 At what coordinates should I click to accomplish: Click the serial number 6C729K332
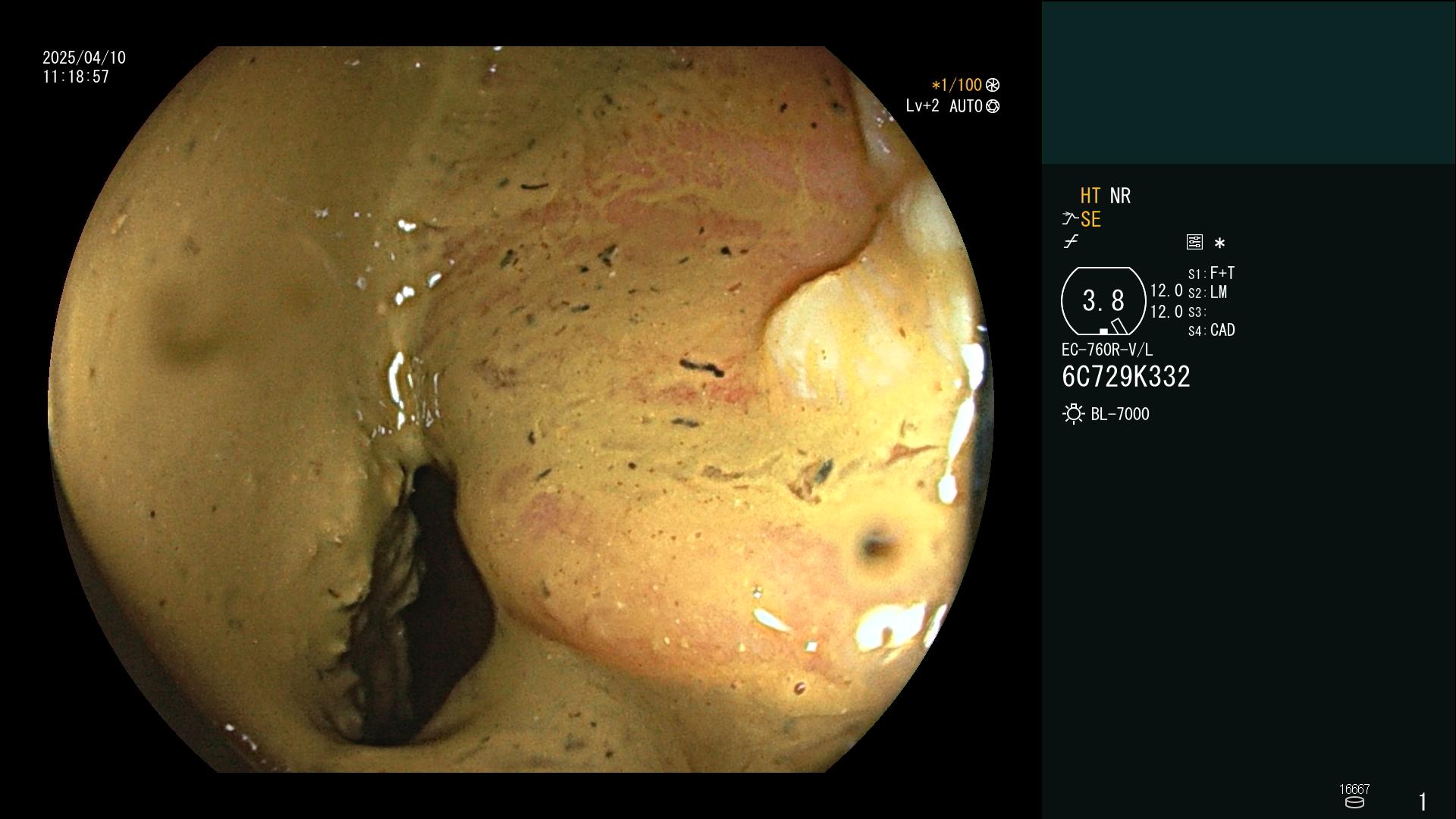click(1126, 377)
